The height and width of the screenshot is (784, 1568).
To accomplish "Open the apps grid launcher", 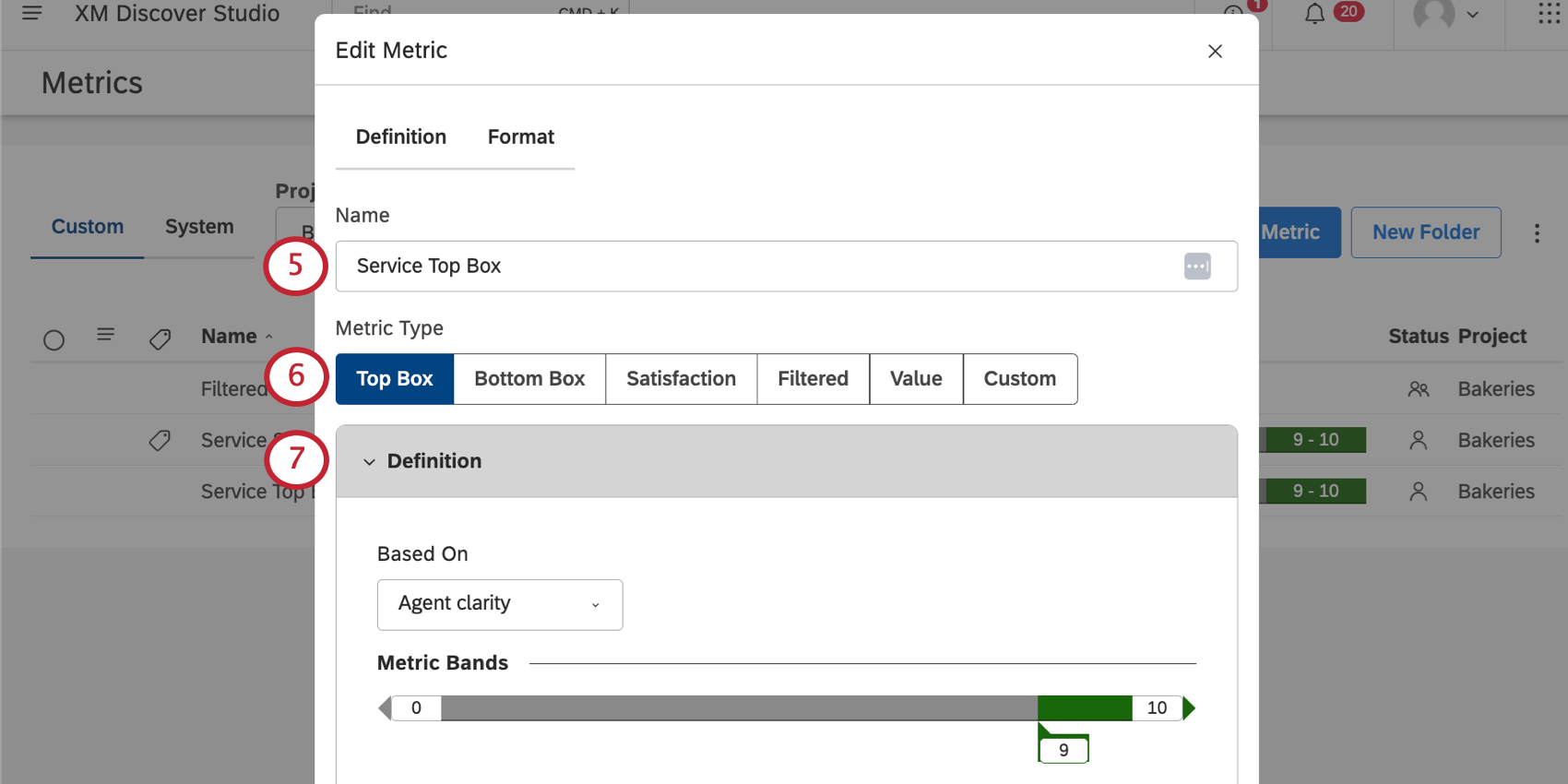I will pyautogui.click(x=1549, y=14).
